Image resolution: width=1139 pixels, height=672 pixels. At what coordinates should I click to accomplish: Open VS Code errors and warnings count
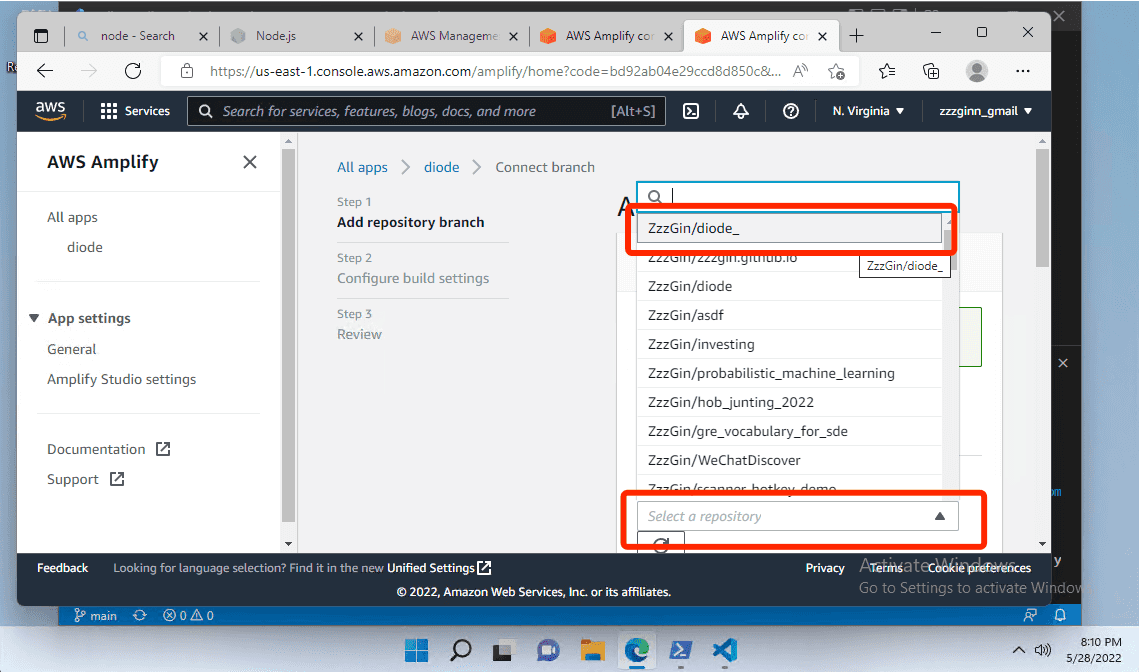pyautogui.click(x=188, y=615)
